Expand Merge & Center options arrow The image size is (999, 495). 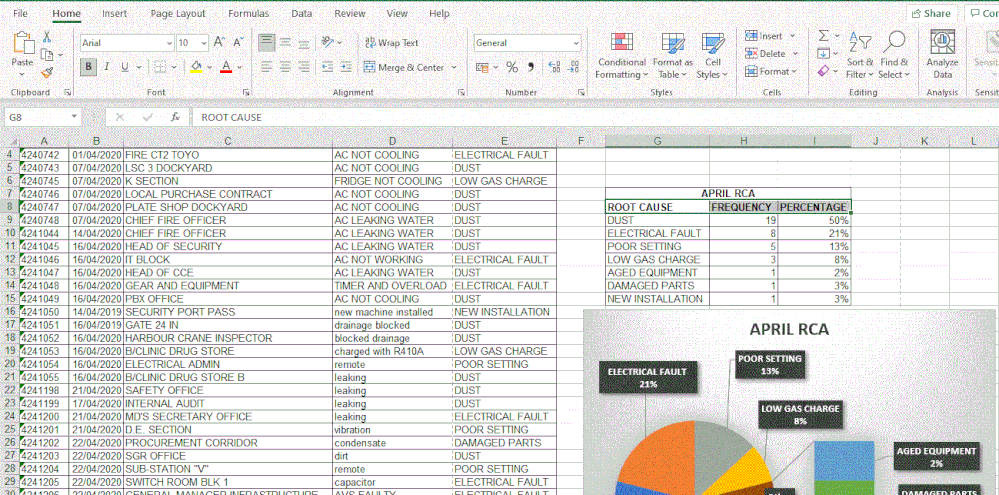[x=454, y=67]
